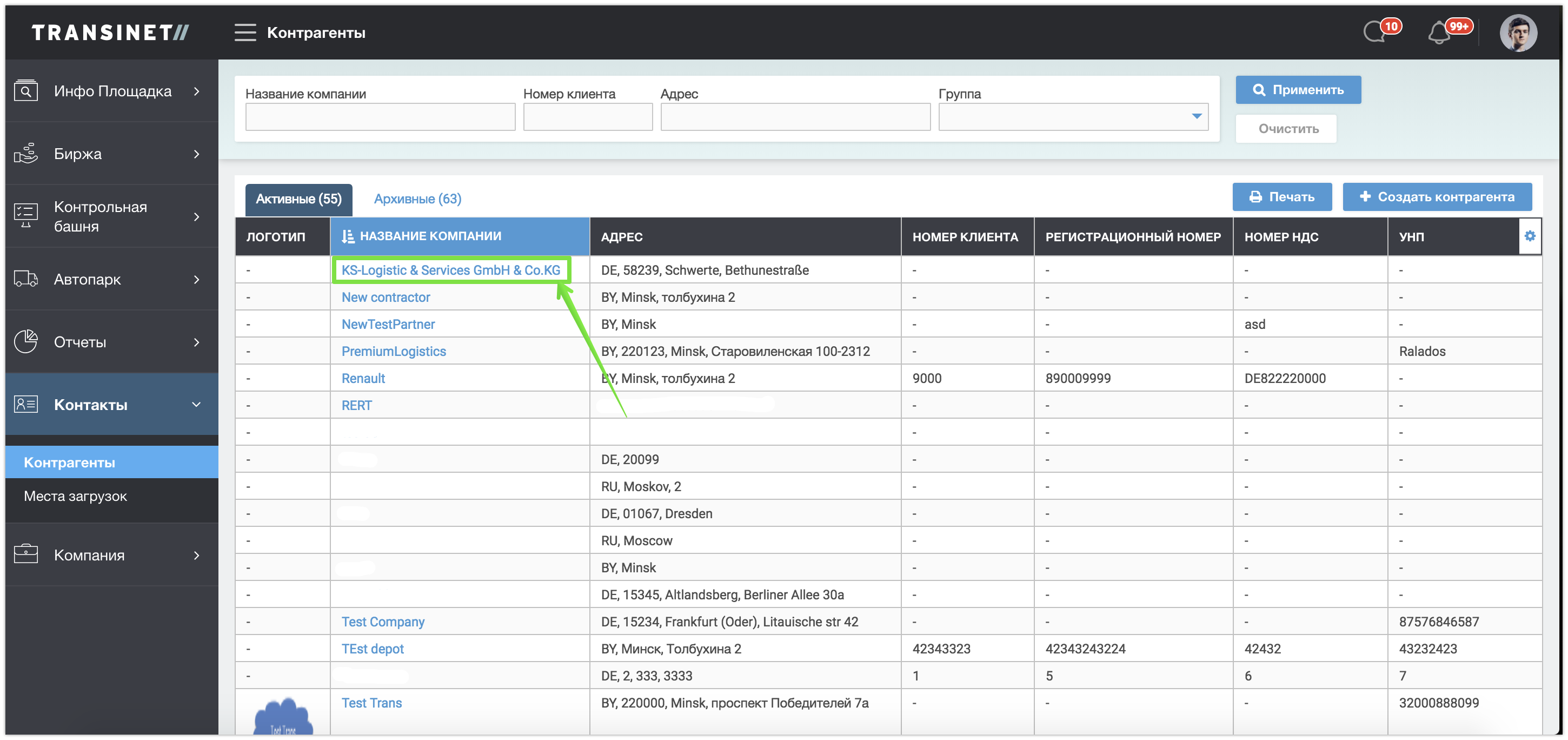Open user profile avatar
Viewport: 1568px width, 740px height.
click(x=1518, y=33)
